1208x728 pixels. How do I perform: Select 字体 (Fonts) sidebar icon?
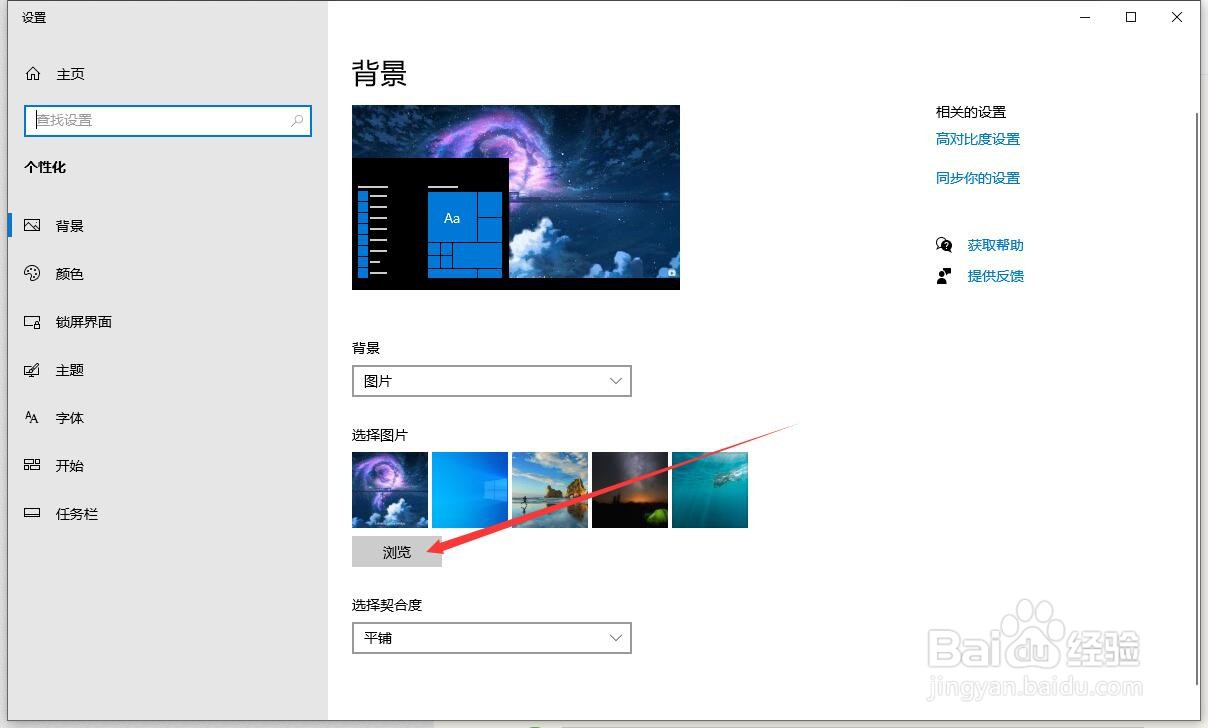(x=32, y=417)
